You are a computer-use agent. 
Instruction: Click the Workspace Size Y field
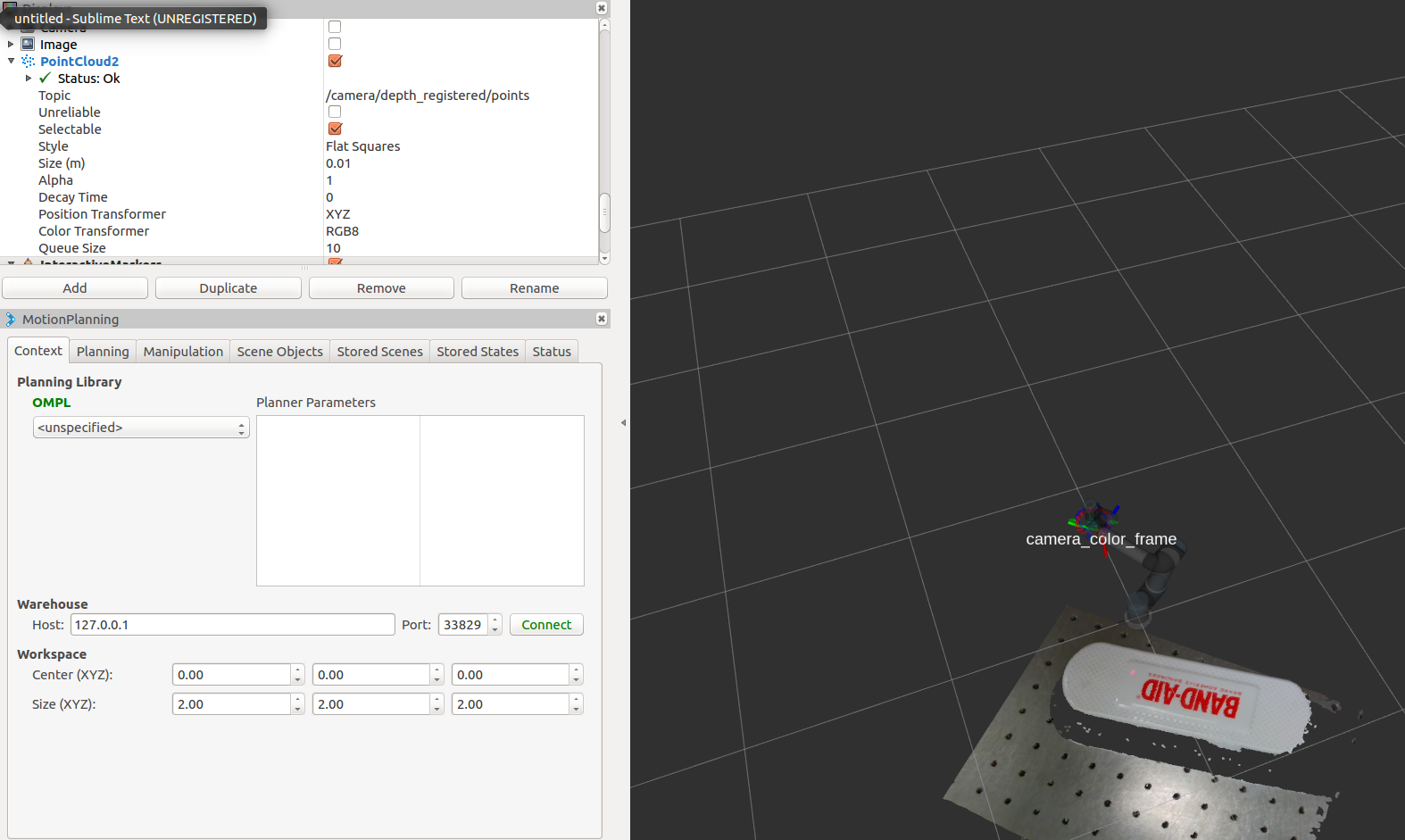pos(371,704)
